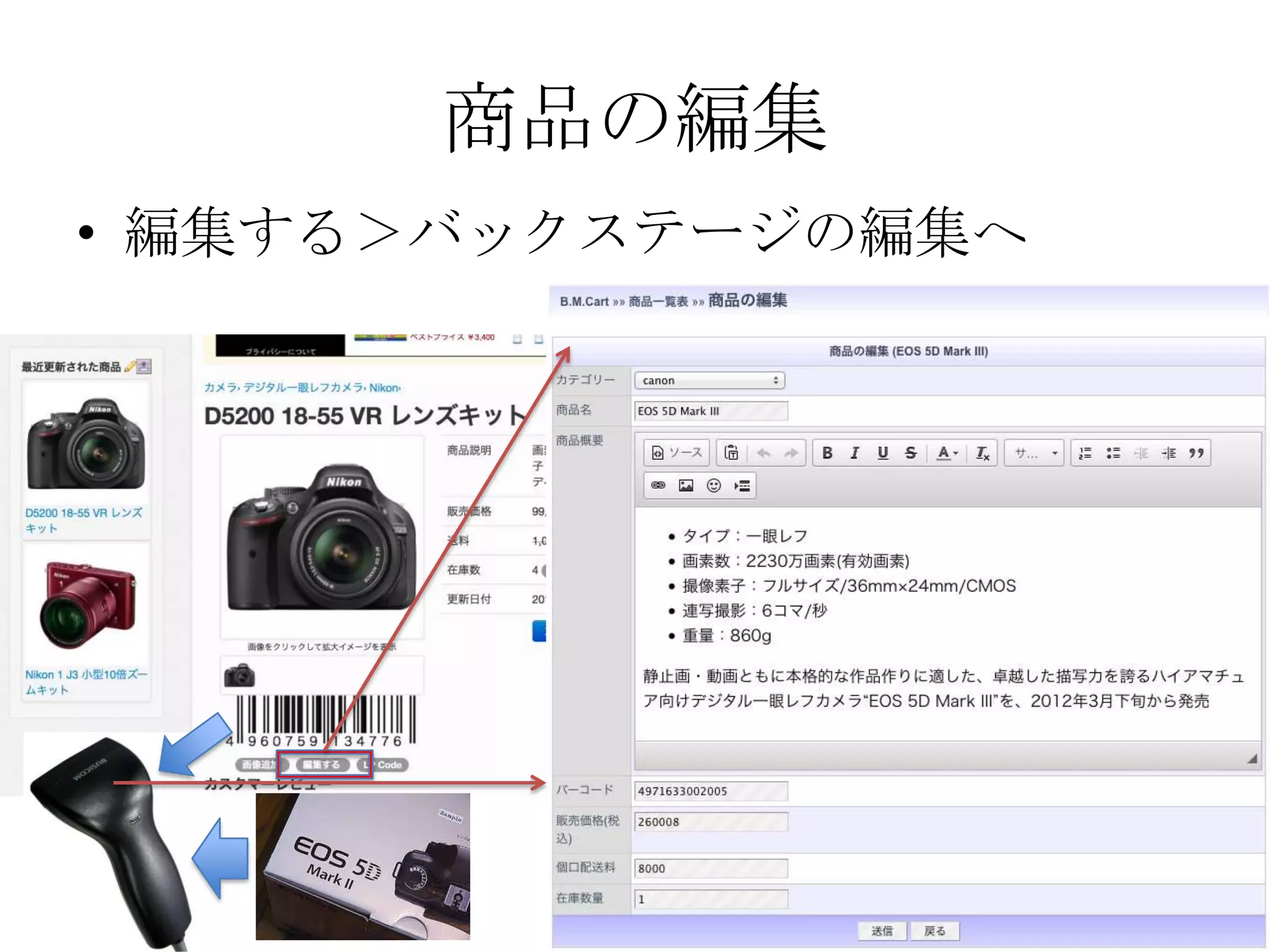The width and height of the screenshot is (1270, 952).
Task: Click the Decrease Indent icon
Action: 1141,453
